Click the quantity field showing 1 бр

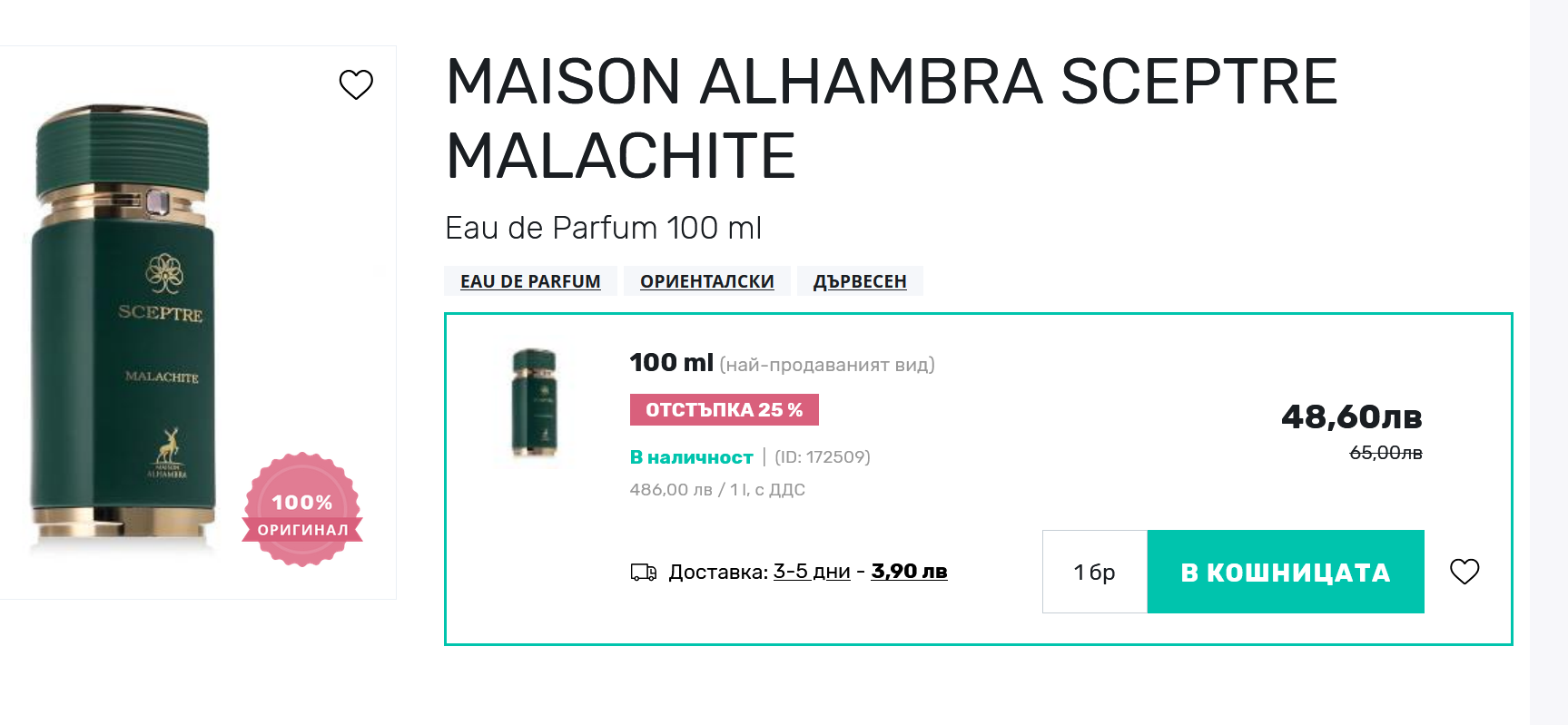(x=1094, y=572)
